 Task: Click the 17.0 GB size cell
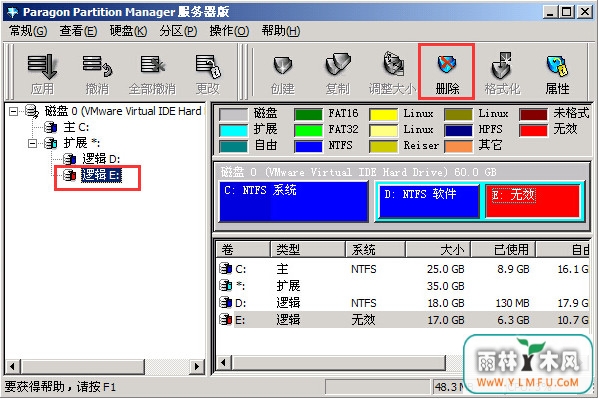pyautogui.click(x=445, y=320)
